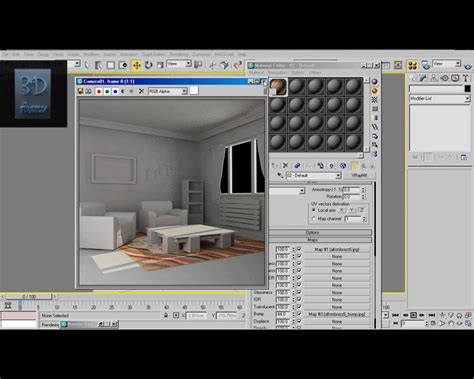474x379 pixels.
Task: Open Material Editor Options menu
Action: pos(297,72)
